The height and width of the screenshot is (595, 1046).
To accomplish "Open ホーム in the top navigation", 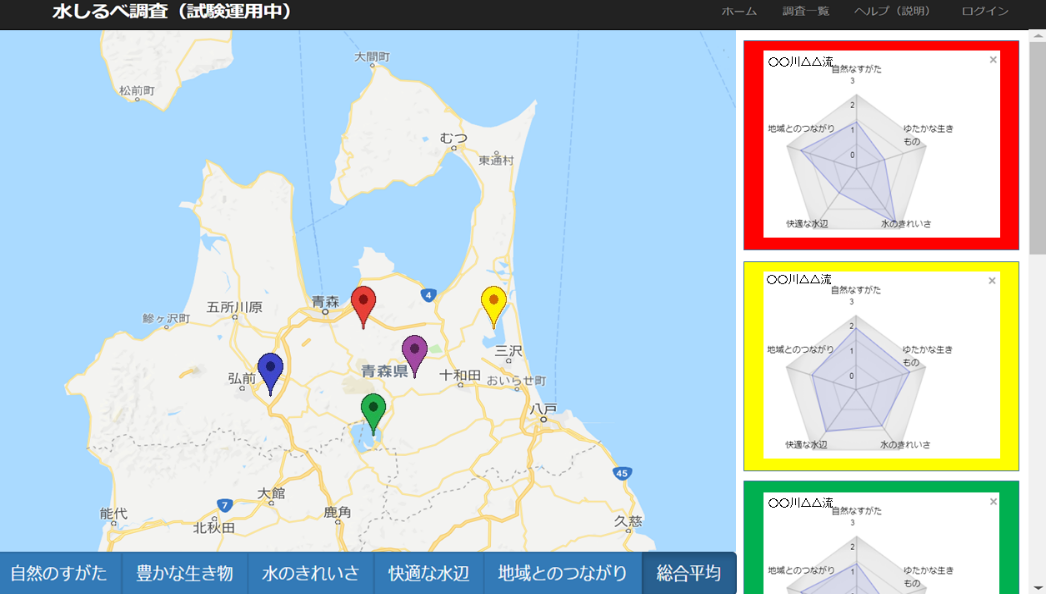I will (x=738, y=11).
